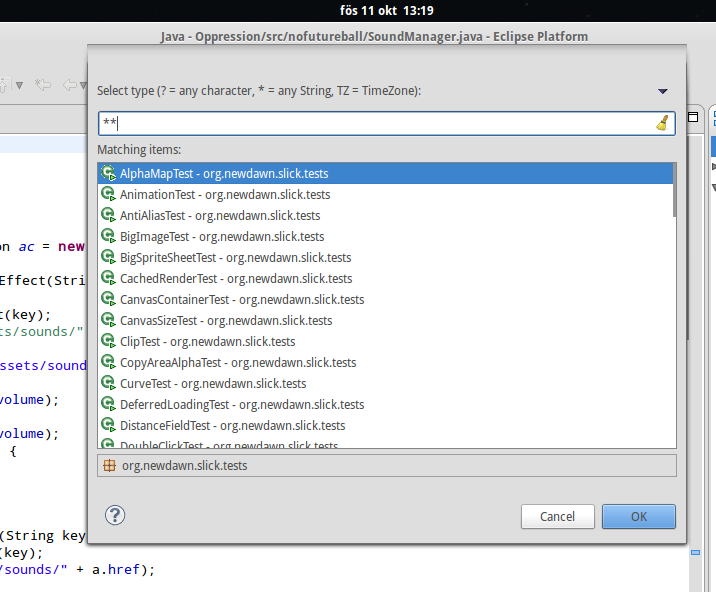
Task: Click class icon next to AntiAliasTest
Action: click(x=108, y=215)
